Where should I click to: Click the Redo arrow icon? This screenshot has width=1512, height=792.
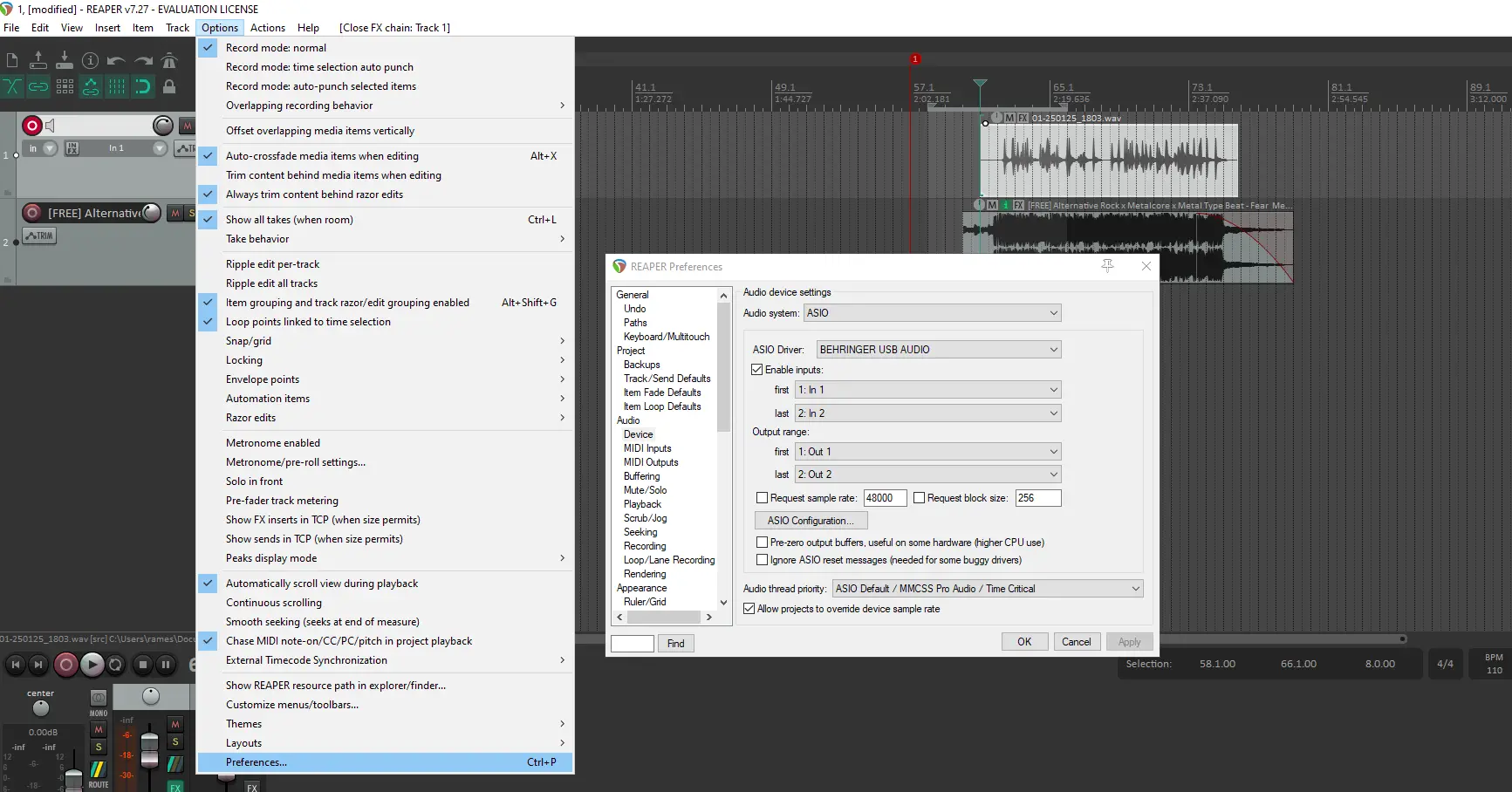[144, 60]
